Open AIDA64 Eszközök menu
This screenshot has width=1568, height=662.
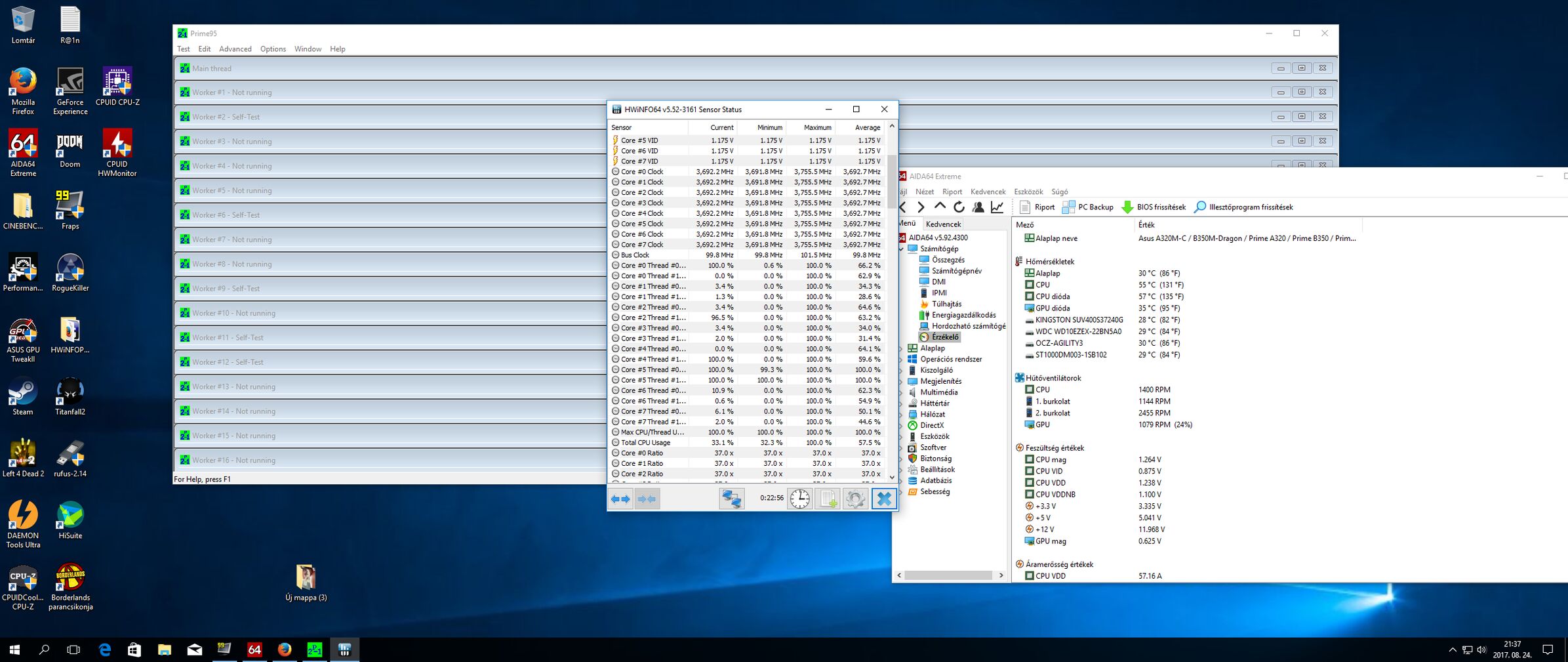(x=1028, y=192)
